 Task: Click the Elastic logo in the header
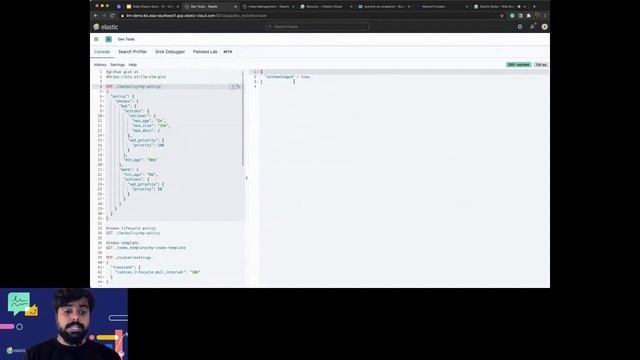[x=106, y=27]
